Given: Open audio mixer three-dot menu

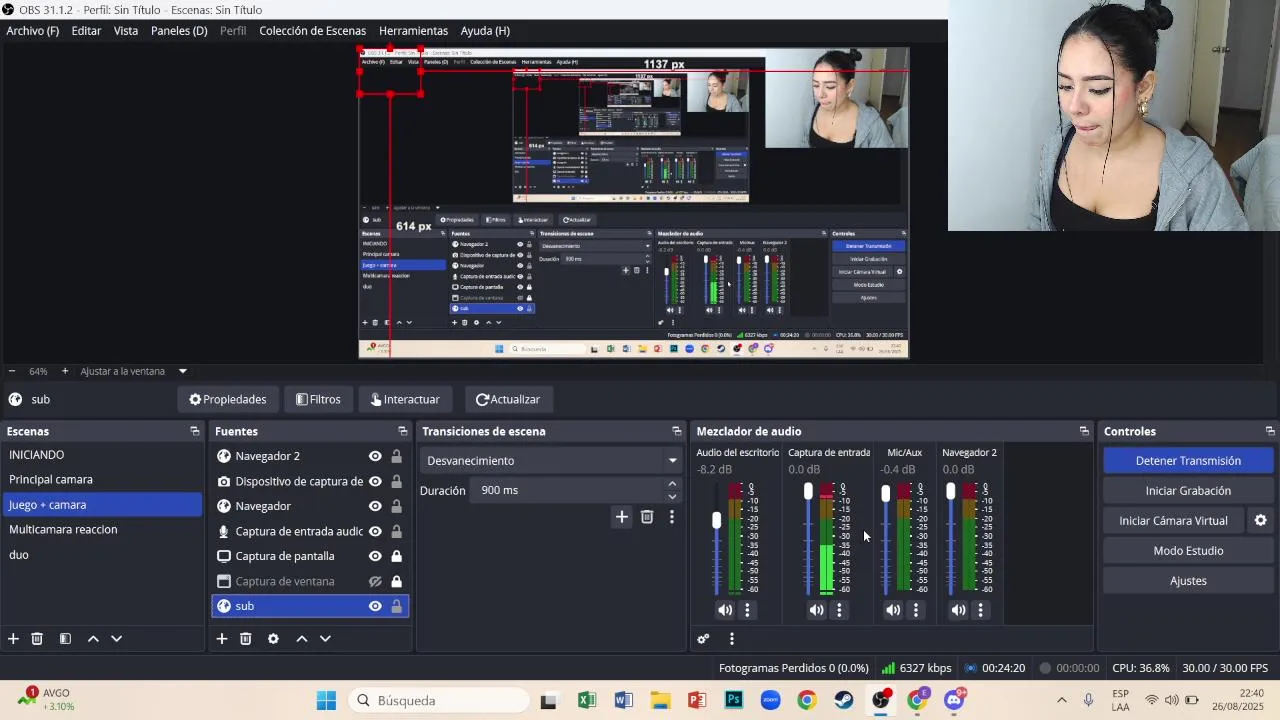Looking at the screenshot, I should (732, 639).
